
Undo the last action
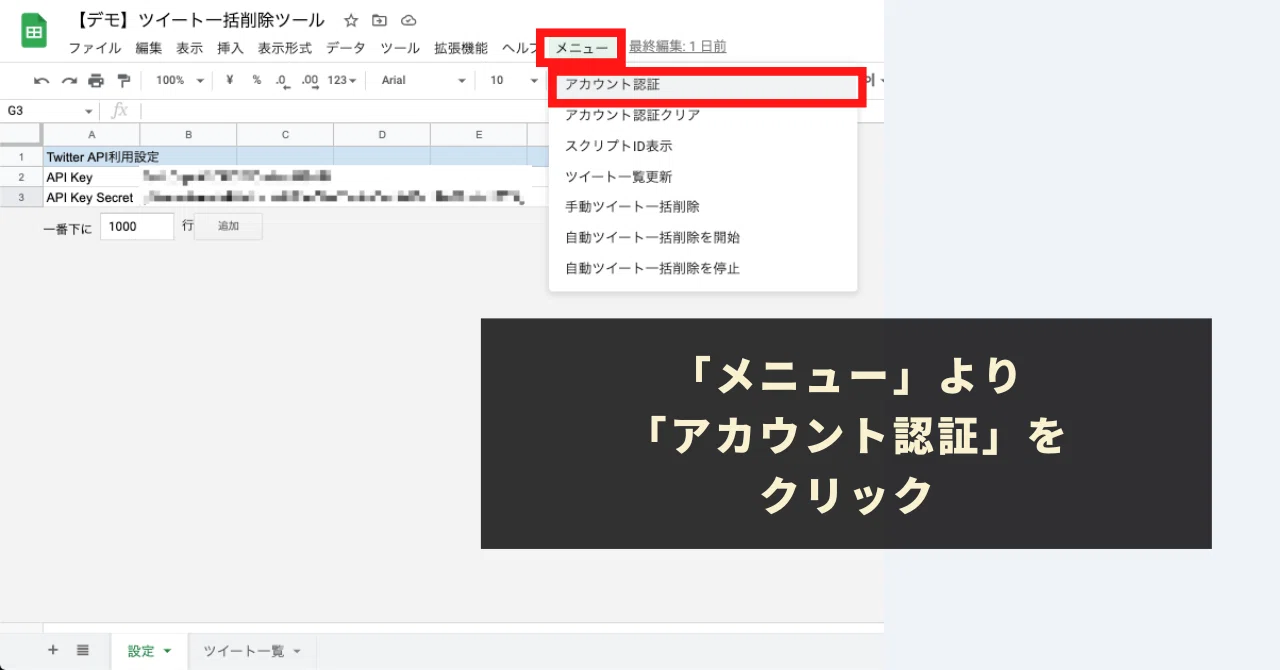(x=42, y=80)
